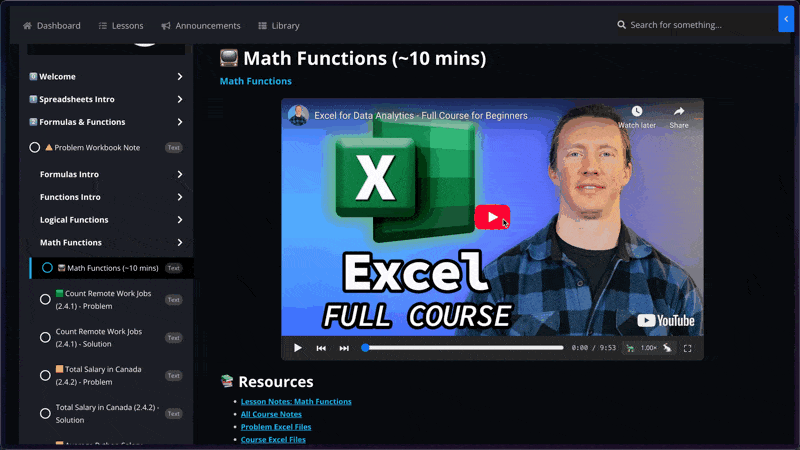Click the play icon in player bar
The image size is (800, 450).
(297, 348)
